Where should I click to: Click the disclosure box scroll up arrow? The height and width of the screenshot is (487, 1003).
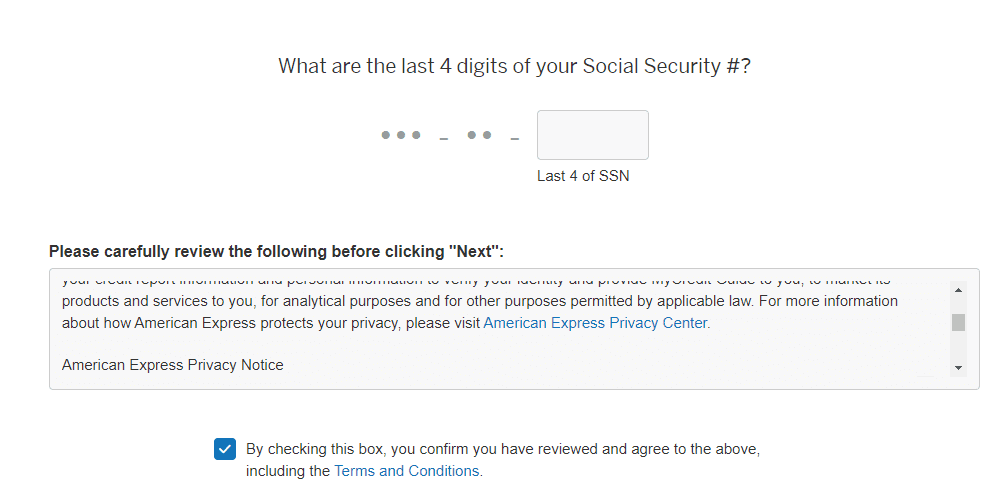tap(958, 290)
